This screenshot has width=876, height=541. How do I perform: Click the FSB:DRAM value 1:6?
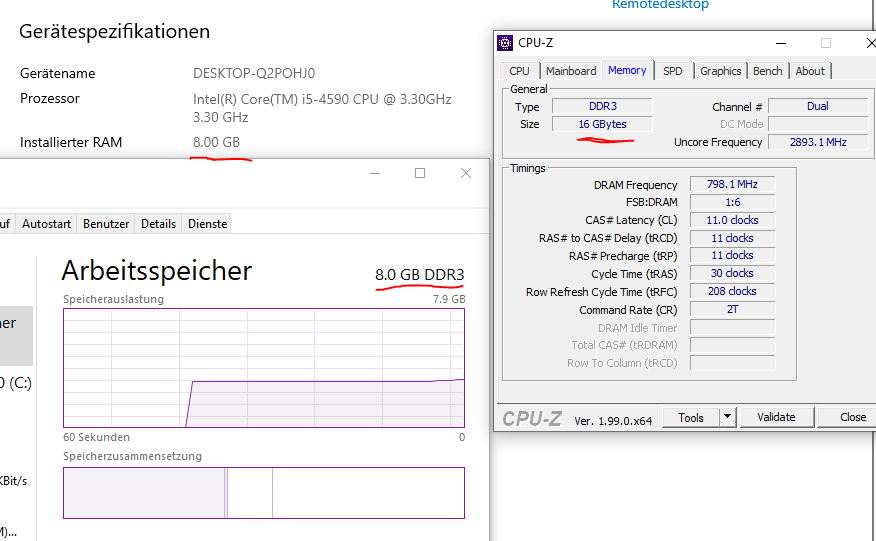(x=732, y=202)
